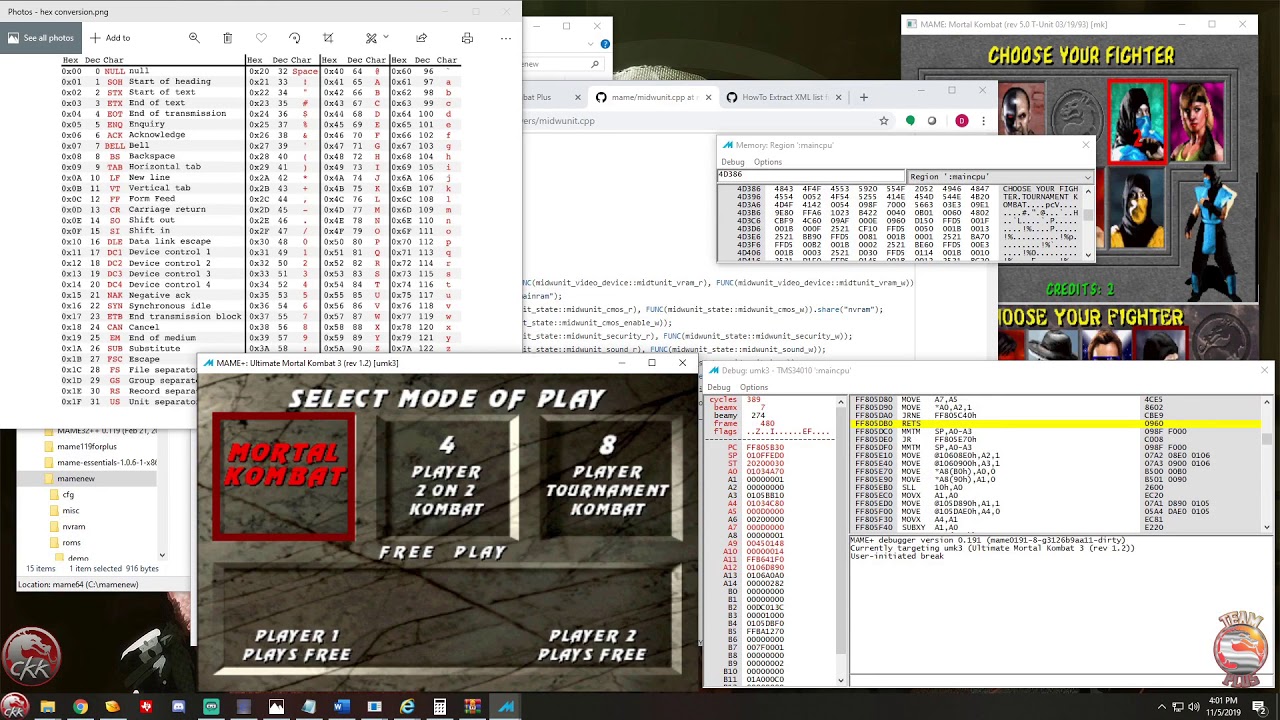Image resolution: width=1280 pixels, height=720 pixels.
Task: Click the green Chrome extension icon
Action: click(910, 121)
